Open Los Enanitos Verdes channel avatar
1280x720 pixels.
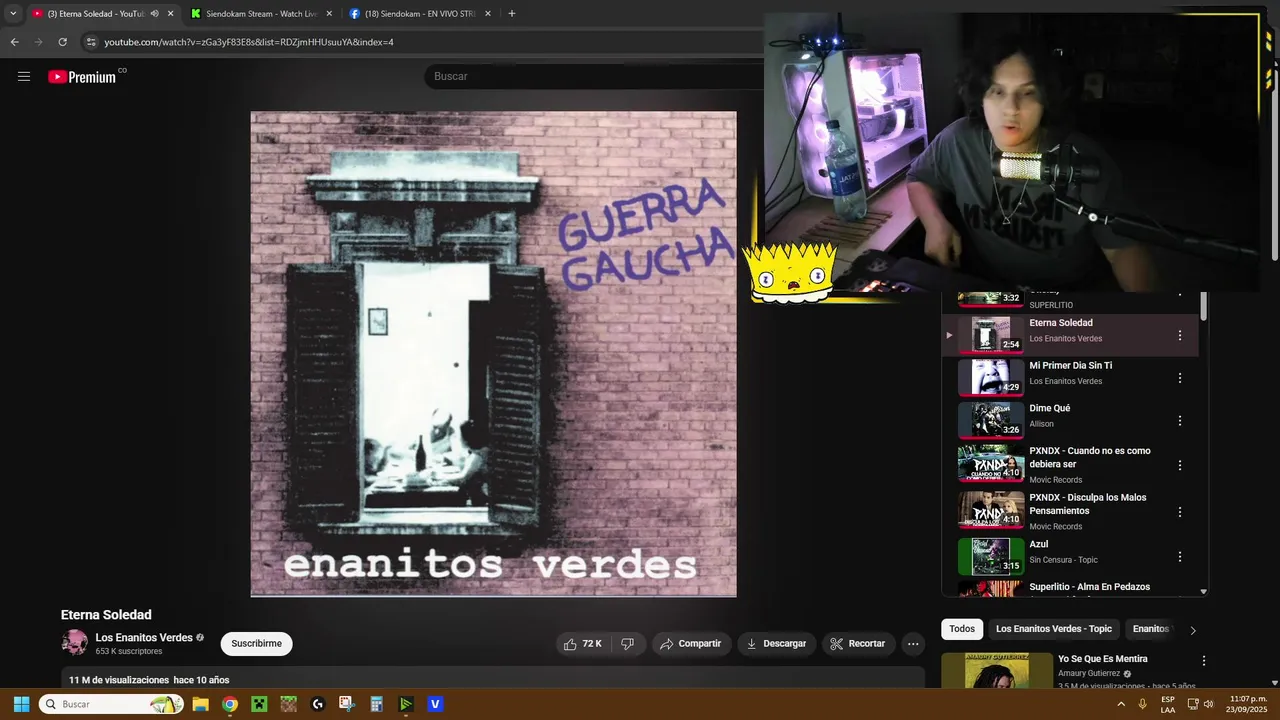(75, 643)
